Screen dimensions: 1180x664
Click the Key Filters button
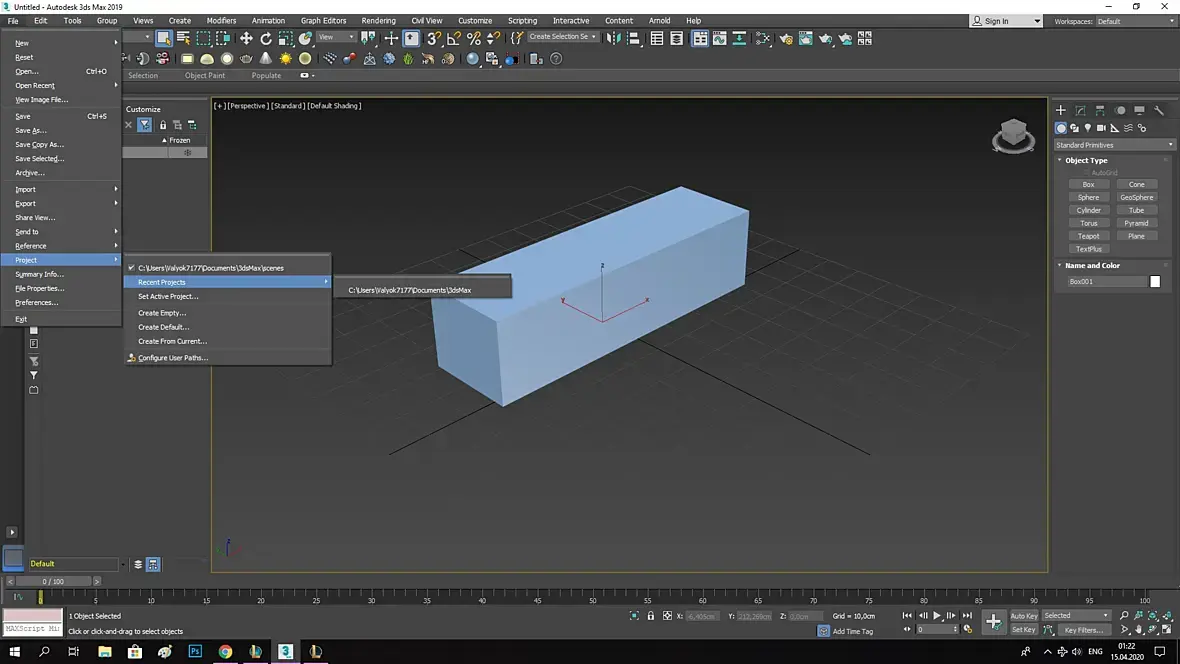[x=1083, y=630]
